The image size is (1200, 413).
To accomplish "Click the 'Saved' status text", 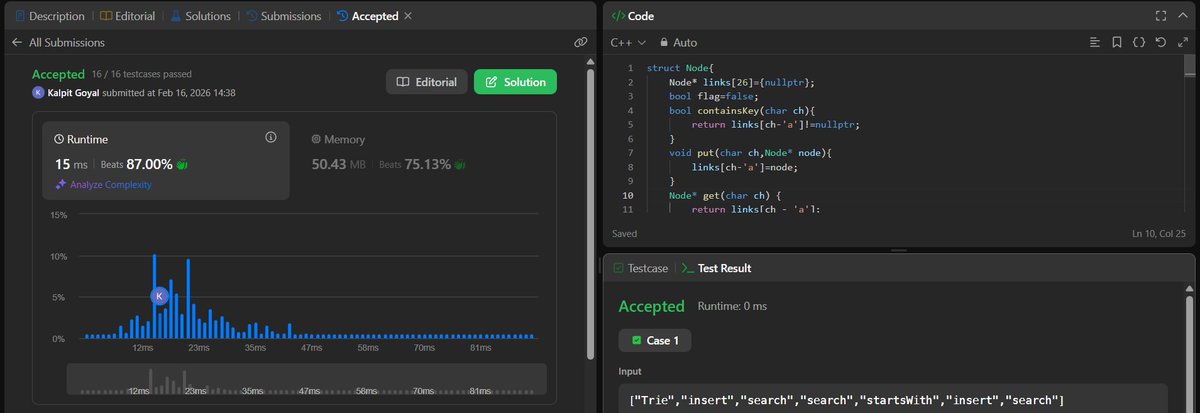I will pyautogui.click(x=625, y=233).
